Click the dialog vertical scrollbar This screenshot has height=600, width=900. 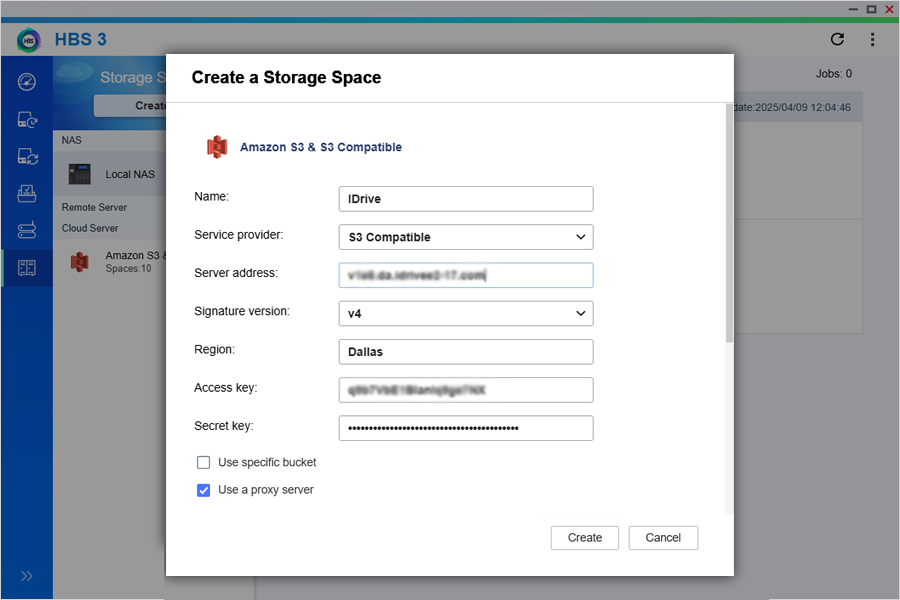click(x=728, y=220)
